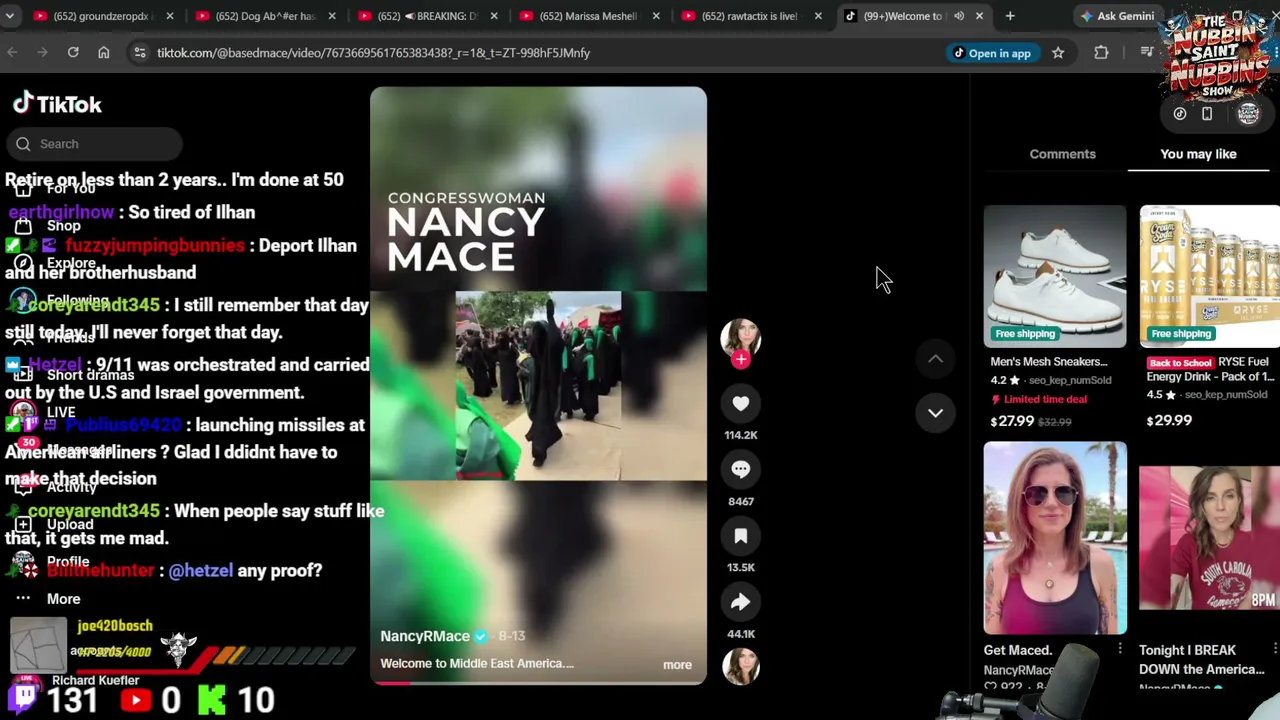
Task: Mute the active TikTok tab audio
Action: [959, 16]
